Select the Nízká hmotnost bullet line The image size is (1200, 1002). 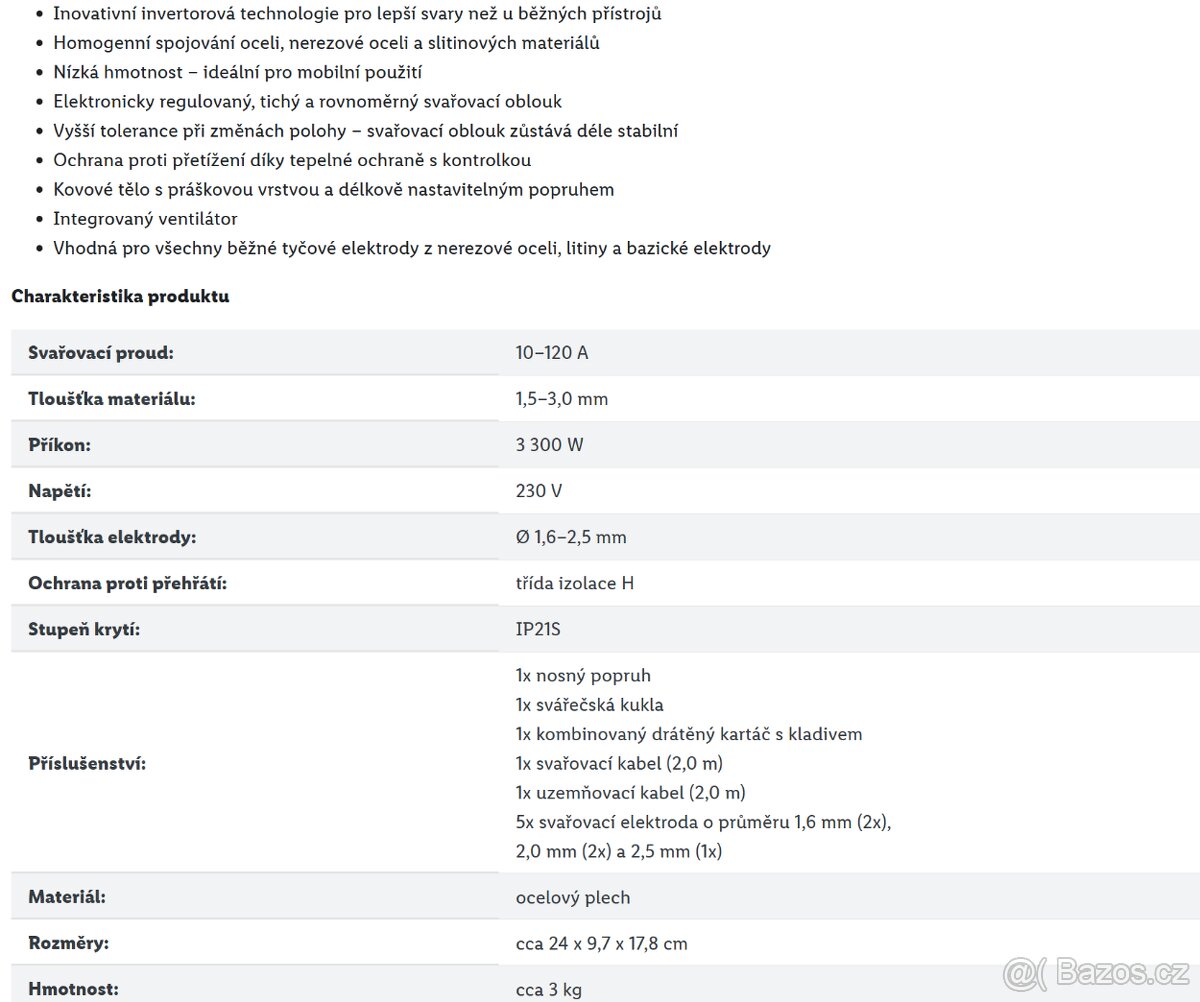[237, 73]
